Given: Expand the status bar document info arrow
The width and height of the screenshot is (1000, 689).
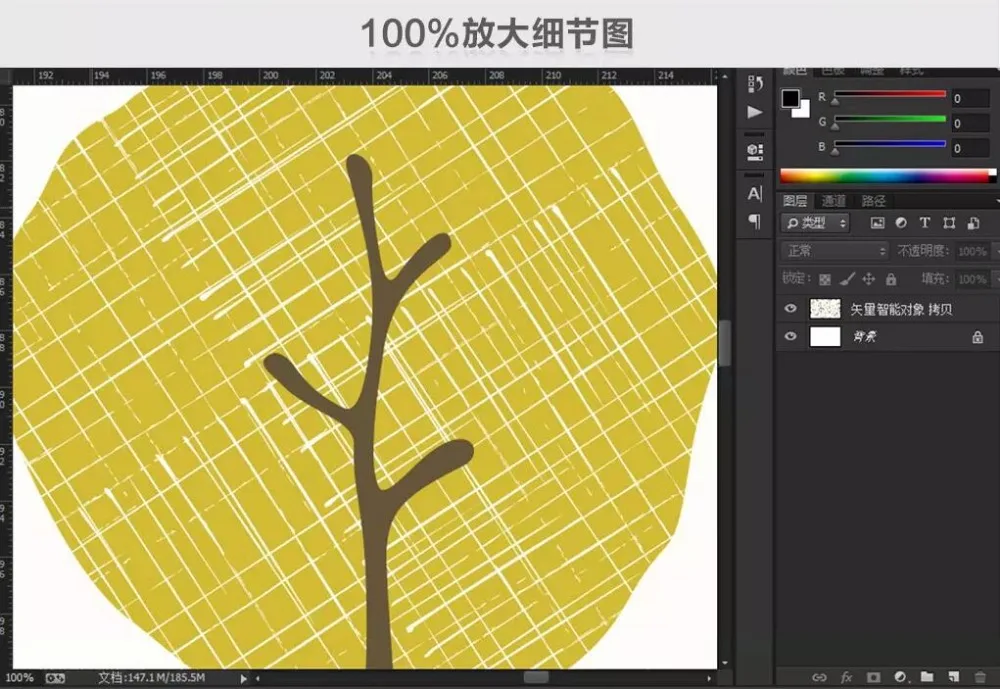Looking at the screenshot, I should point(243,679).
